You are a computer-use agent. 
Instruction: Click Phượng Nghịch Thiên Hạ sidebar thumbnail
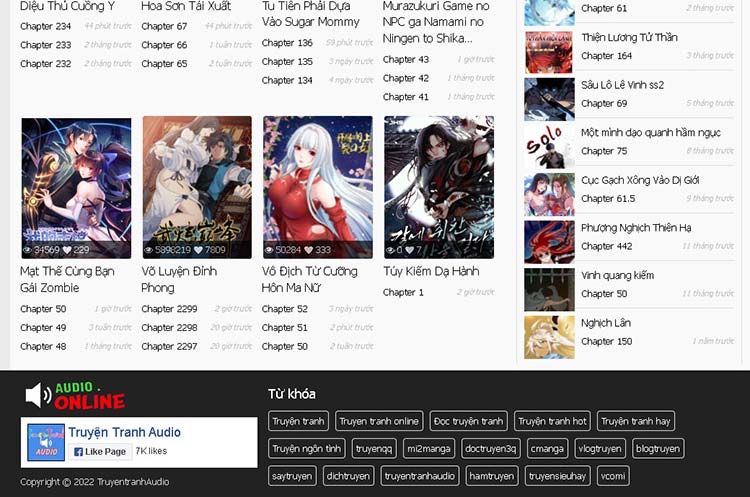coord(549,242)
